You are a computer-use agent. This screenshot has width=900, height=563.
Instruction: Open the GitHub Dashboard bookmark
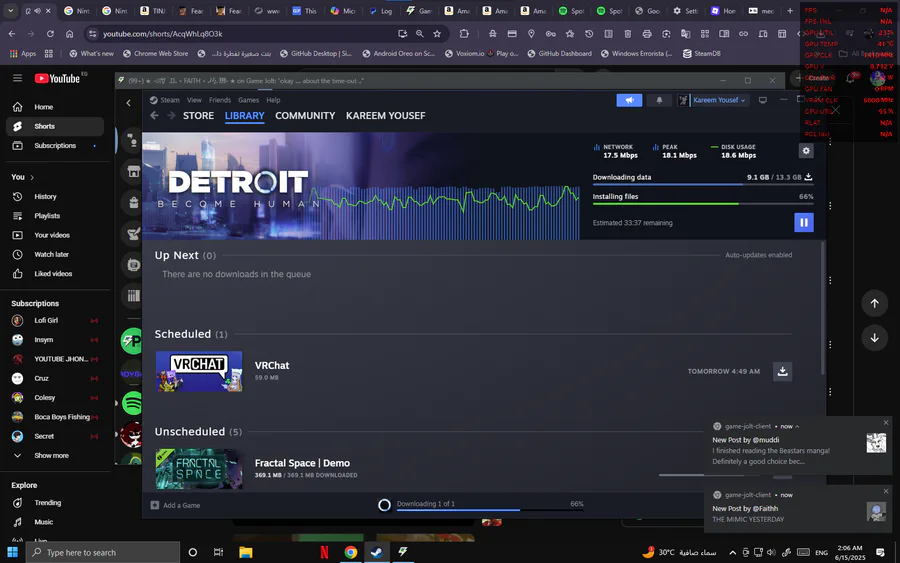[x=559, y=53]
